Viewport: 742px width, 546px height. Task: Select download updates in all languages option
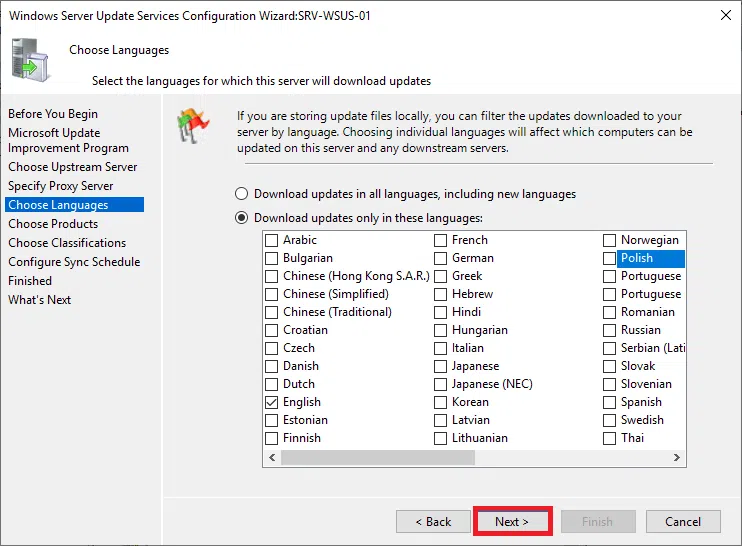pos(241,194)
